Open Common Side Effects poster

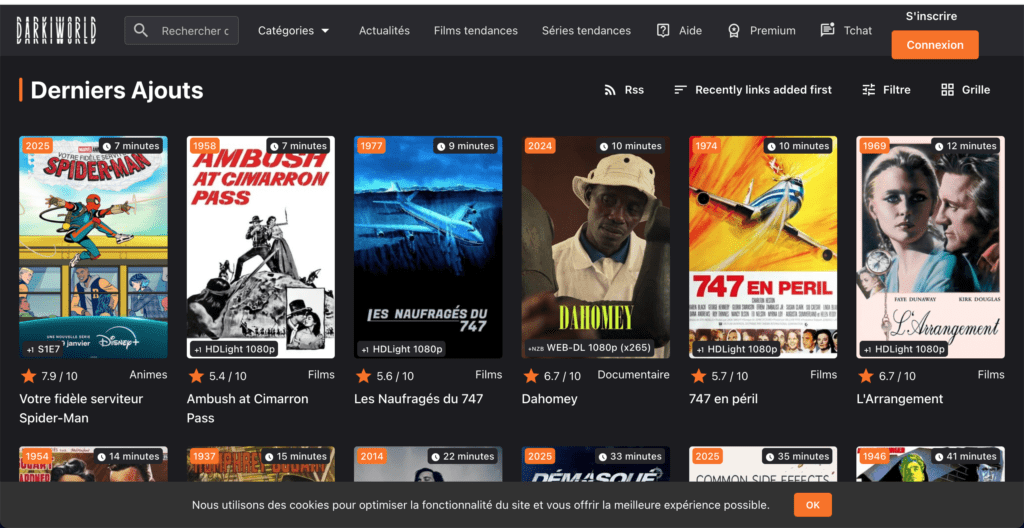[763, 464]
